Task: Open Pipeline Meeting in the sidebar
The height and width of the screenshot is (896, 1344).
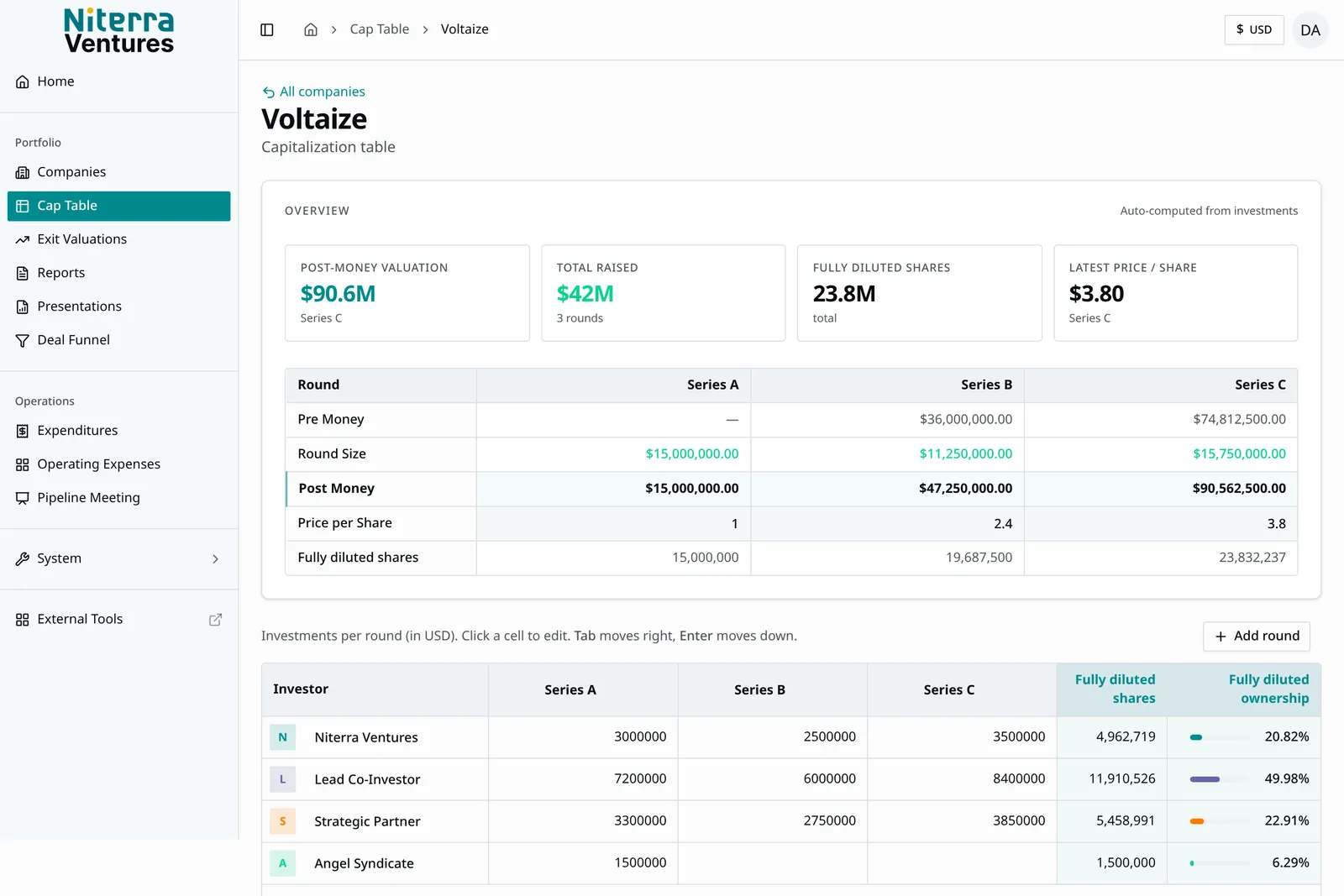Action: click(x=119, y=498)
